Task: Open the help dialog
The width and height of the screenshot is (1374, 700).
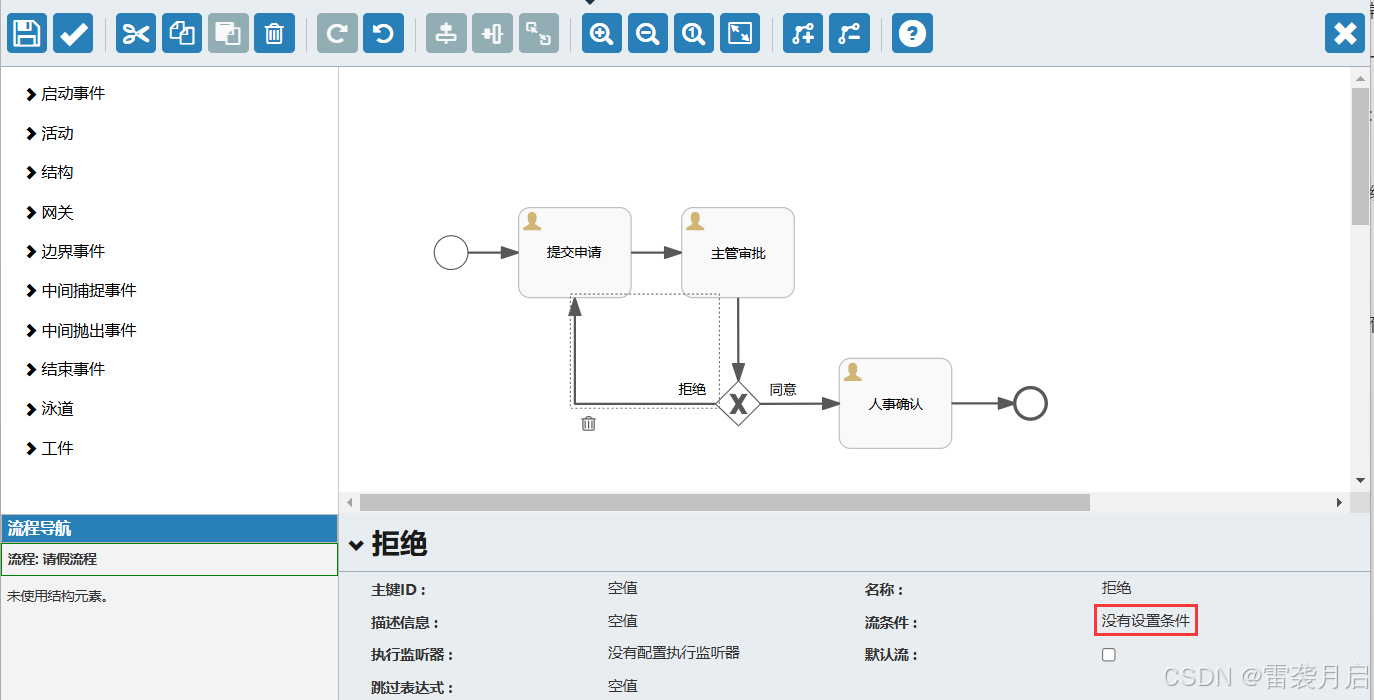Action: coord(912,33)
